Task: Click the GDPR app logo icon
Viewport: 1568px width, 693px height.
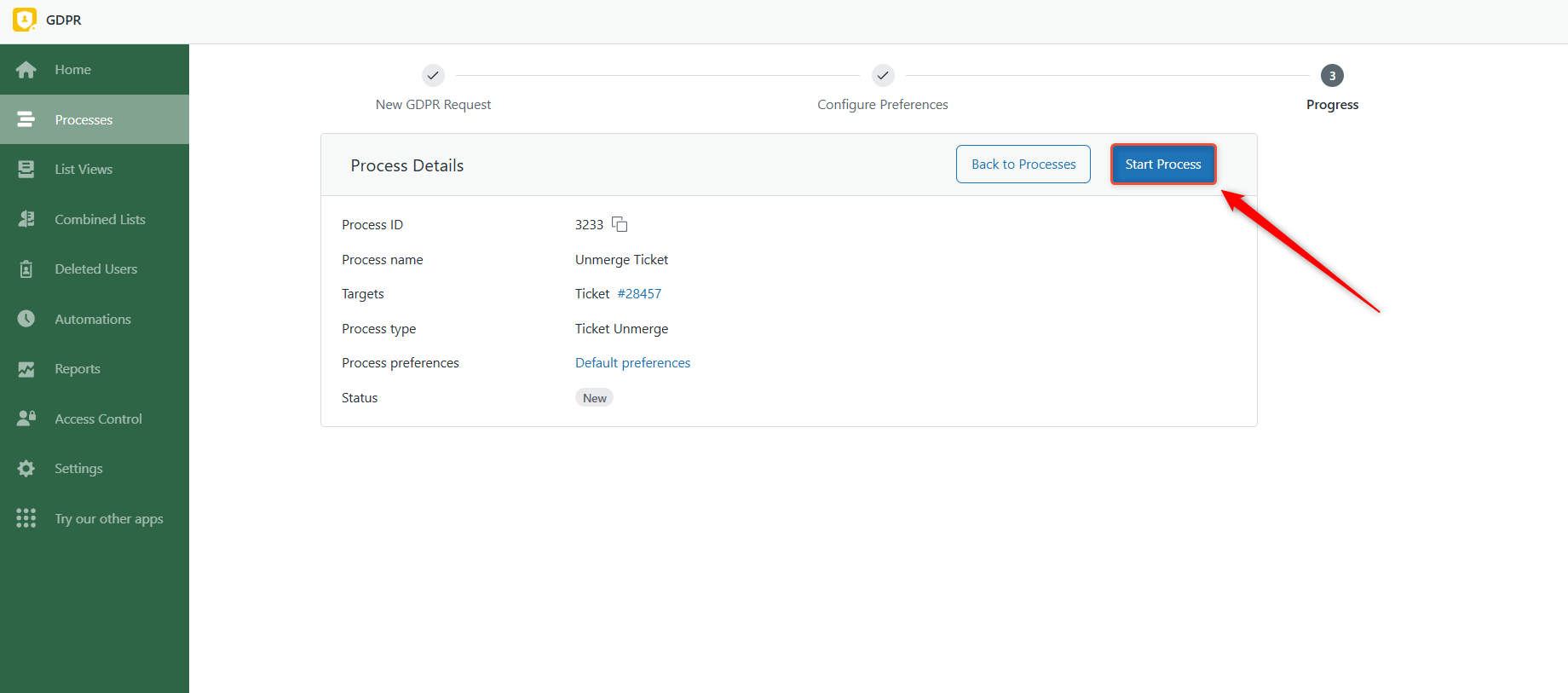Action: (x=25, y=20)
